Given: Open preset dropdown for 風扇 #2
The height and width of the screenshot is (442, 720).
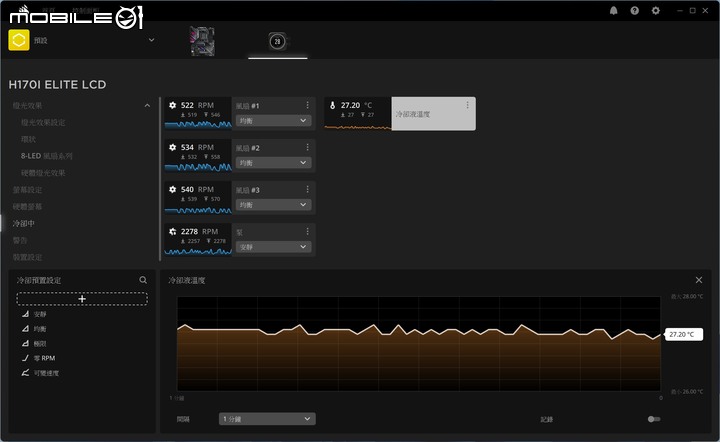Looking at the screenshot, I should point(274,163).
